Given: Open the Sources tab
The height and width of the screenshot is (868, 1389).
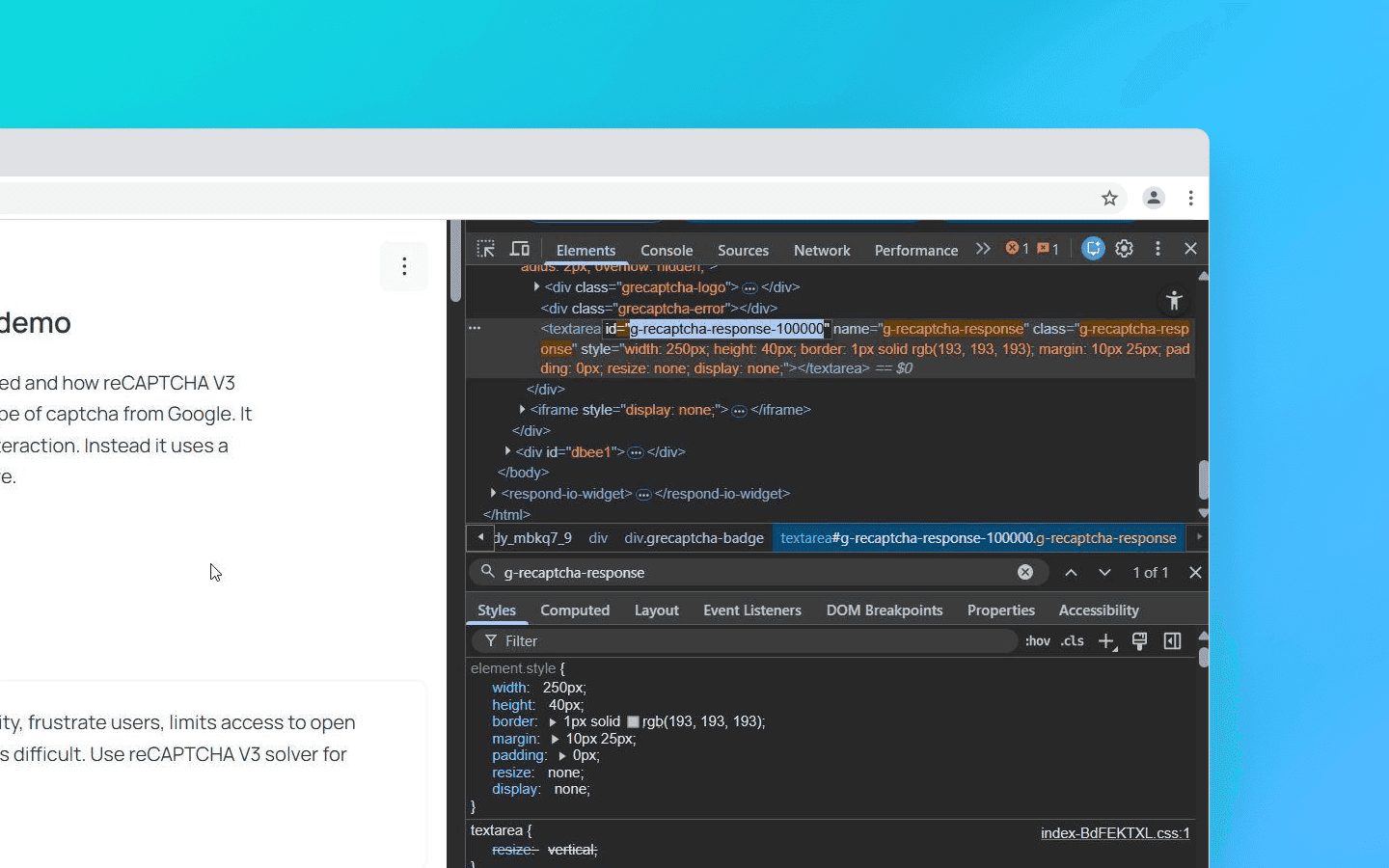Looking at the screenshot, I should (x=743, y=250).
